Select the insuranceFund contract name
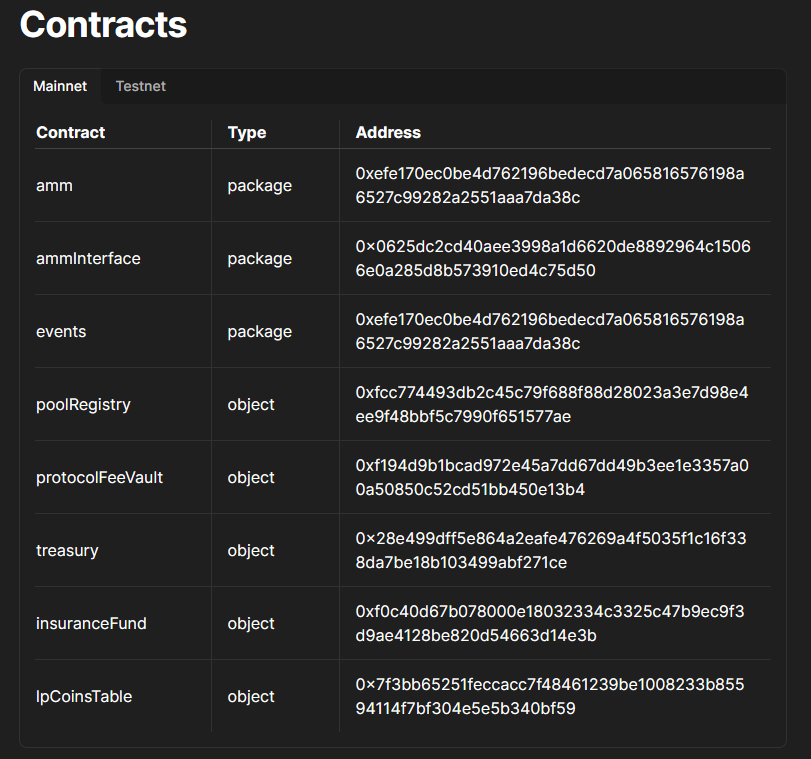This screenshot has height=759, width=811. (91, 623)
